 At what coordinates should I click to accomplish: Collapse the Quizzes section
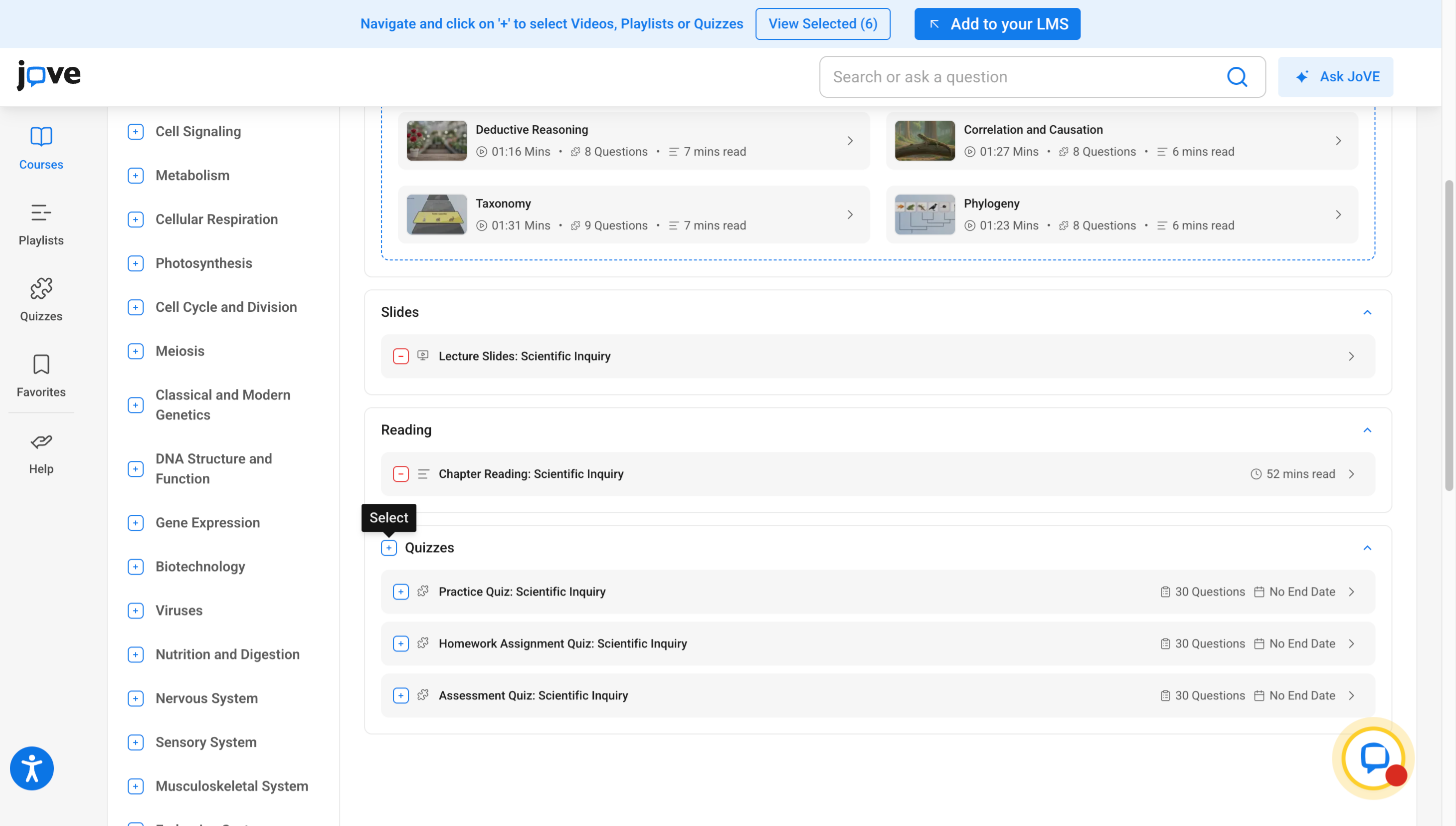pyautogui.click(x=1367, y=548)
